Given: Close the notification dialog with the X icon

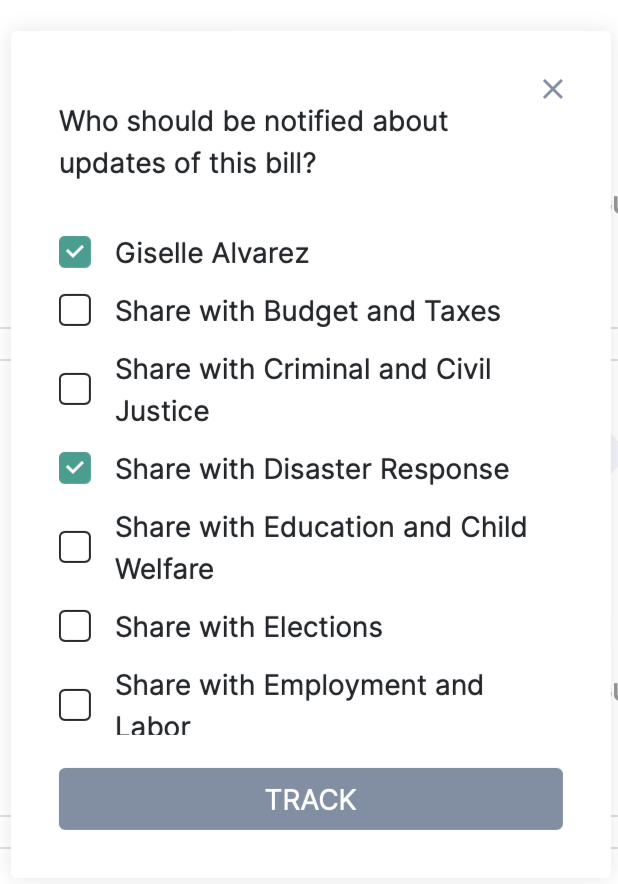Looking at the screenshot, I should click(553, 89).
